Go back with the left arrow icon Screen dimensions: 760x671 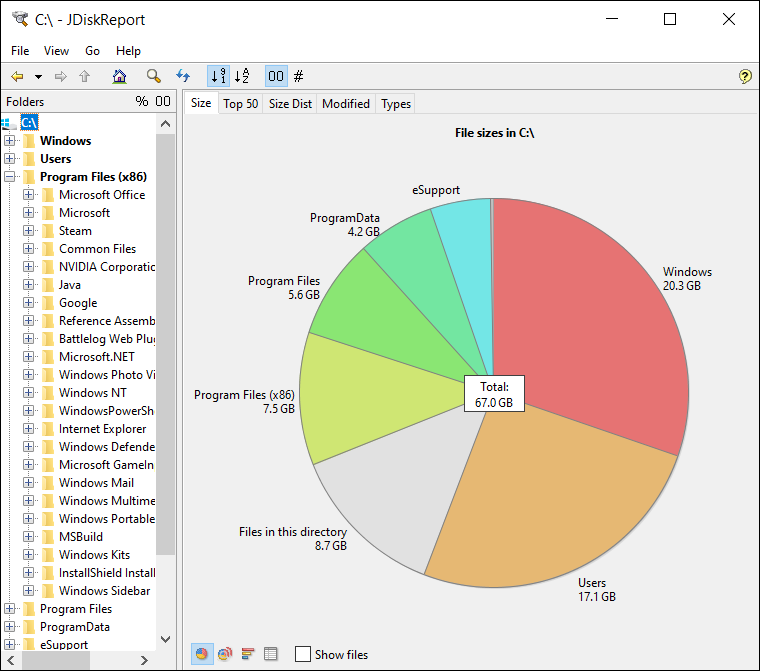[17, 77]
